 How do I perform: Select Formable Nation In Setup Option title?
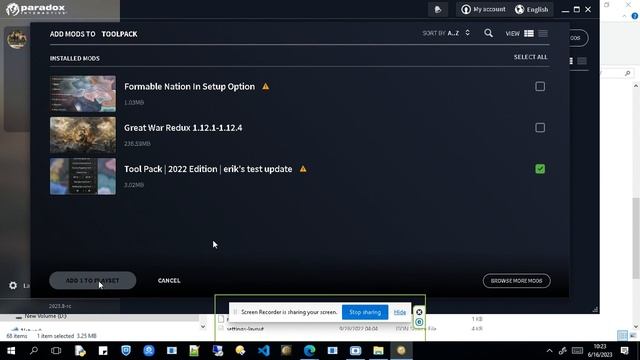coord(189,87)
